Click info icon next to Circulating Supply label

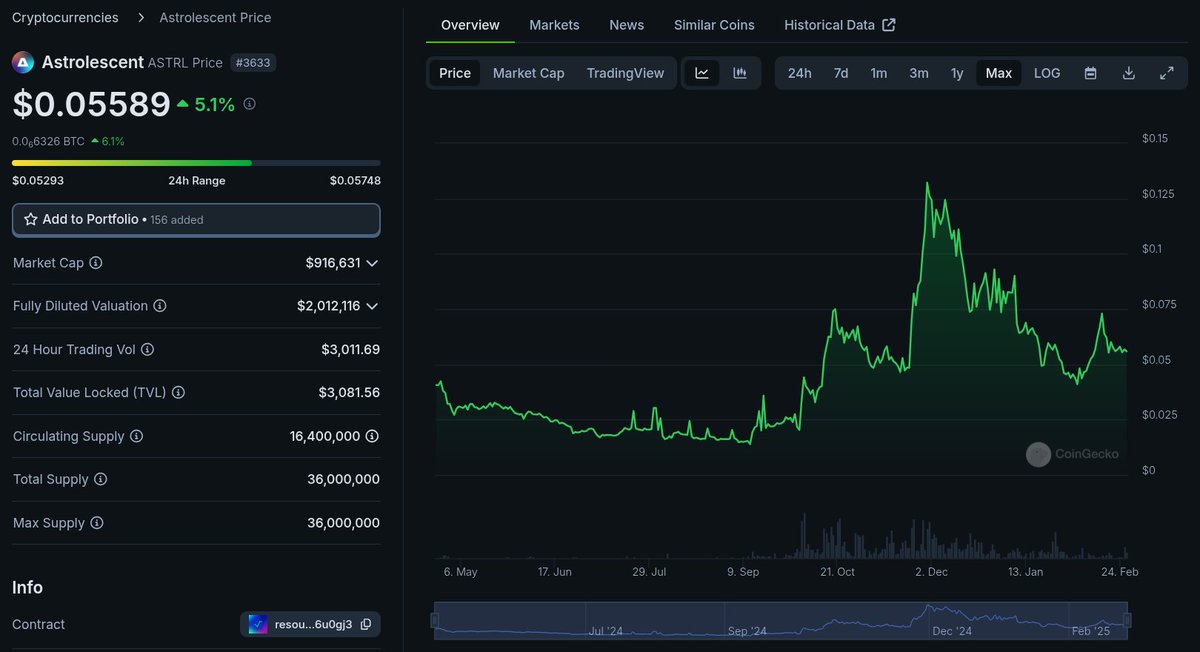(137, 437)
